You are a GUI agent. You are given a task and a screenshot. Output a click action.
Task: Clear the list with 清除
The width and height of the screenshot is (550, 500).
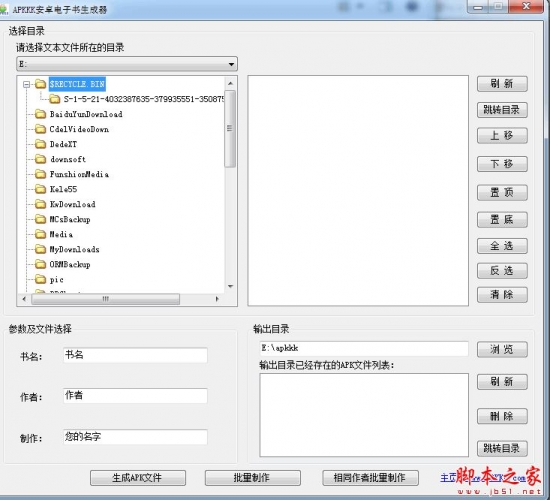click(502, 295)
